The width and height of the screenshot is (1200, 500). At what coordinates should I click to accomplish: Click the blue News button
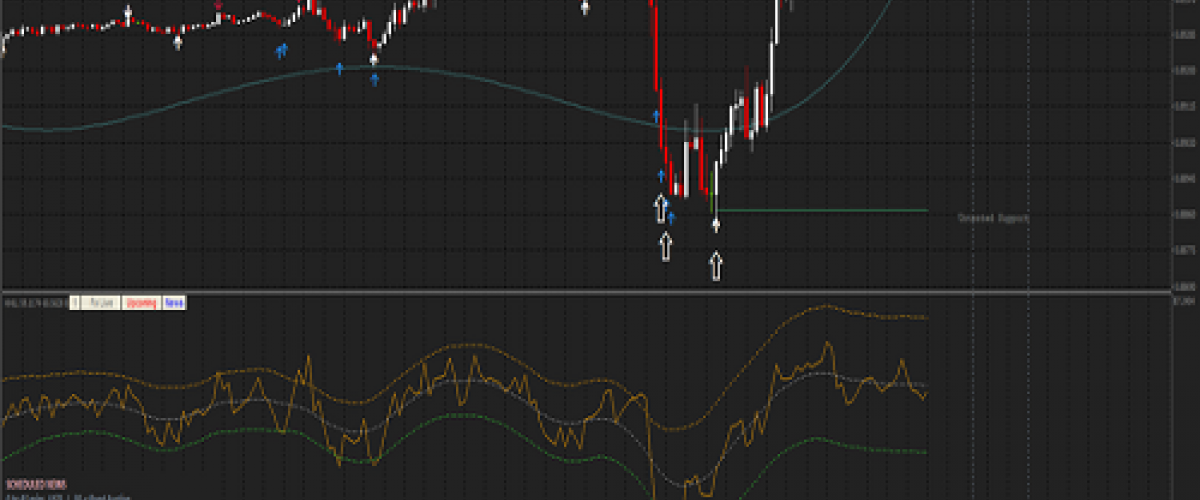click(174, 302)
